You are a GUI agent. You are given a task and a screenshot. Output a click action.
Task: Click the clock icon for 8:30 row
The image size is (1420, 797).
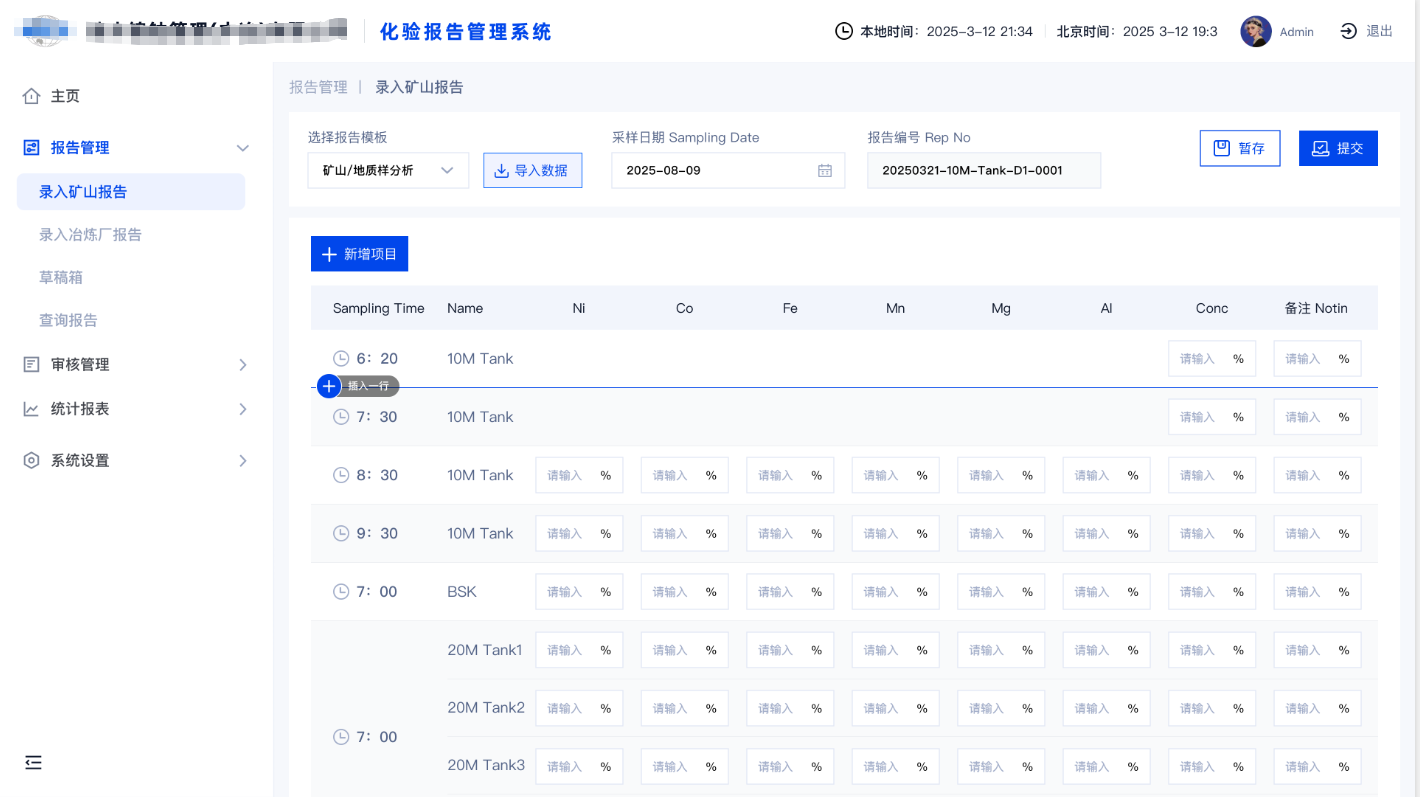point(341,476)
